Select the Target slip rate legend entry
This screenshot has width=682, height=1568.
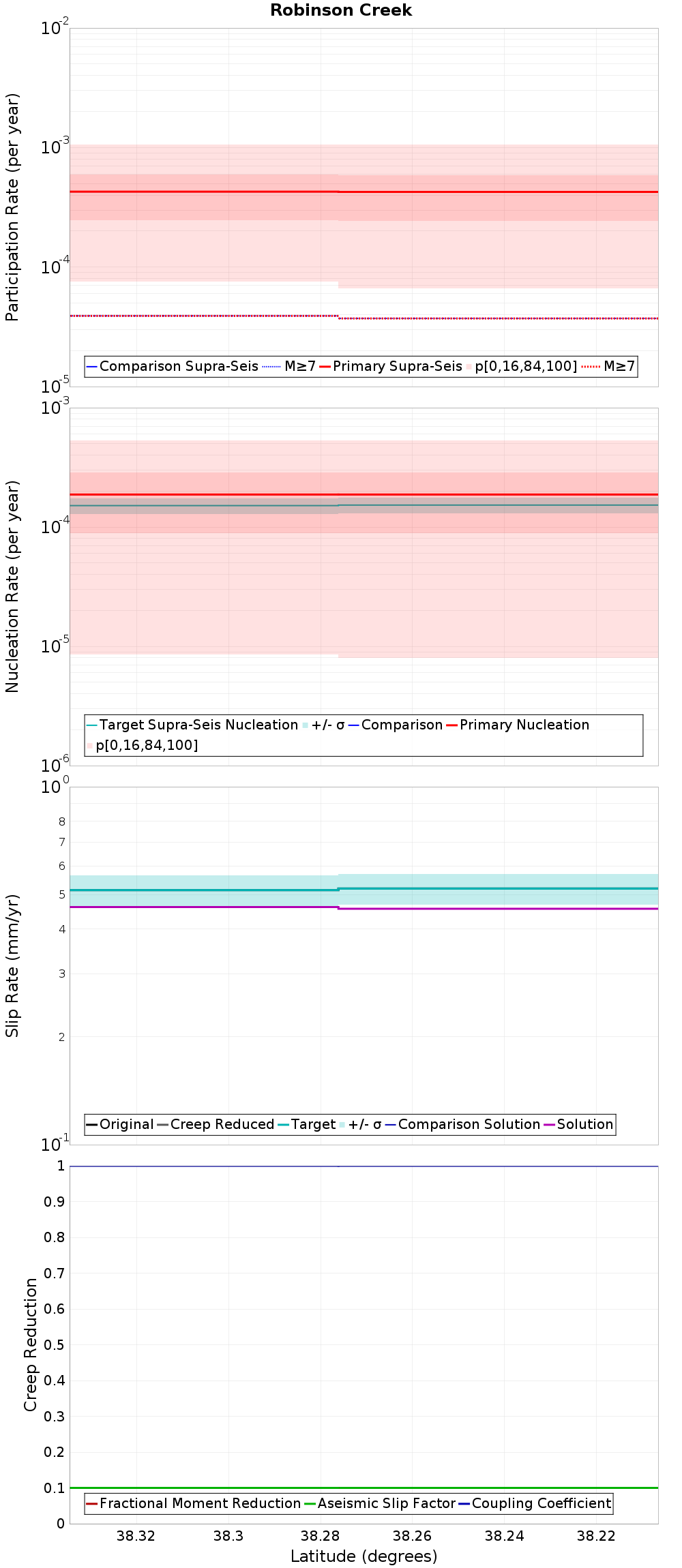click(307, 1124)
